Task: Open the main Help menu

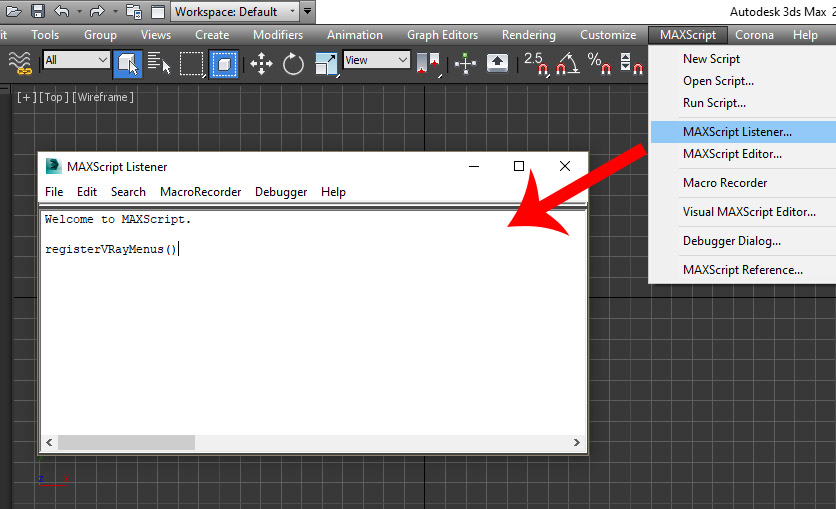Action: [805, 35]
